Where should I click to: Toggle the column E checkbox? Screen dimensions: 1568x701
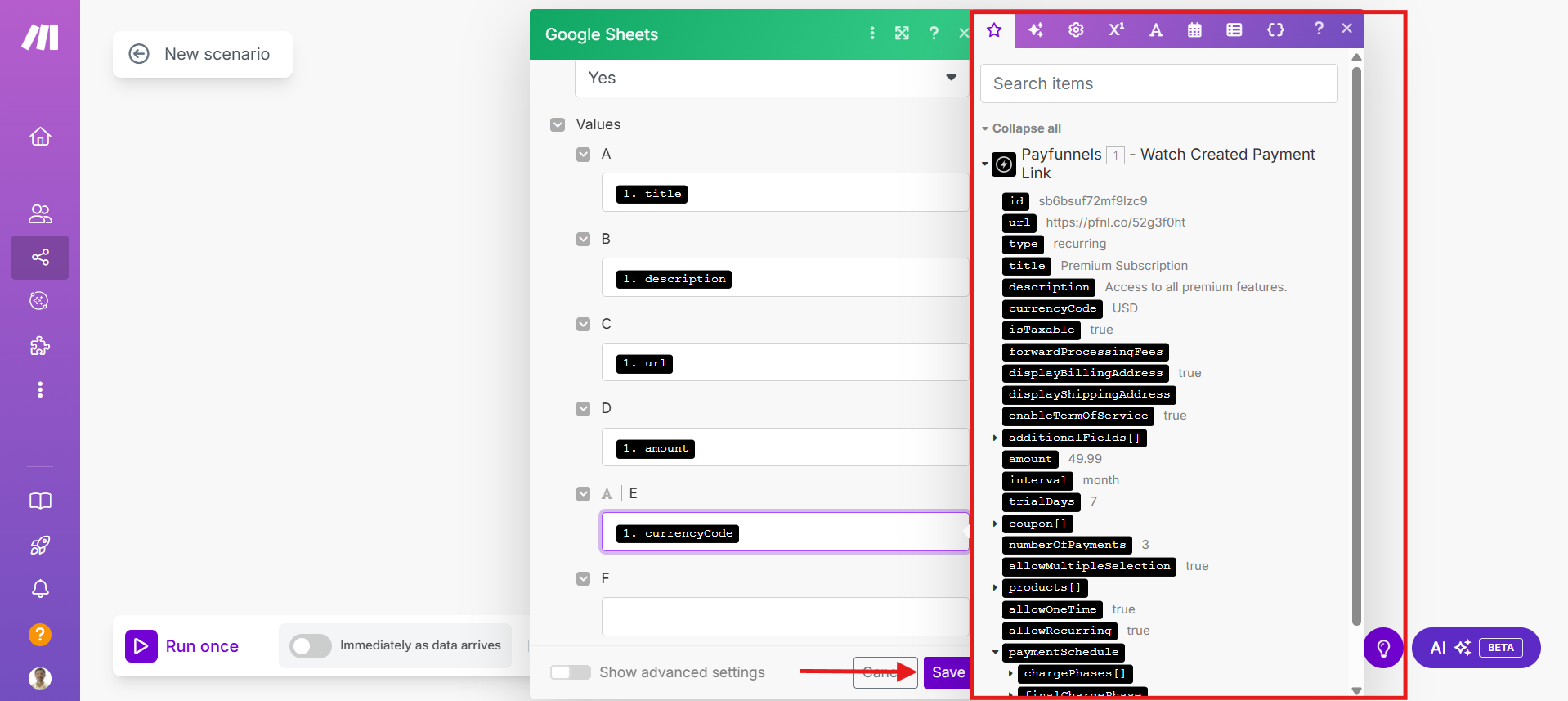(x=583, y=494)
